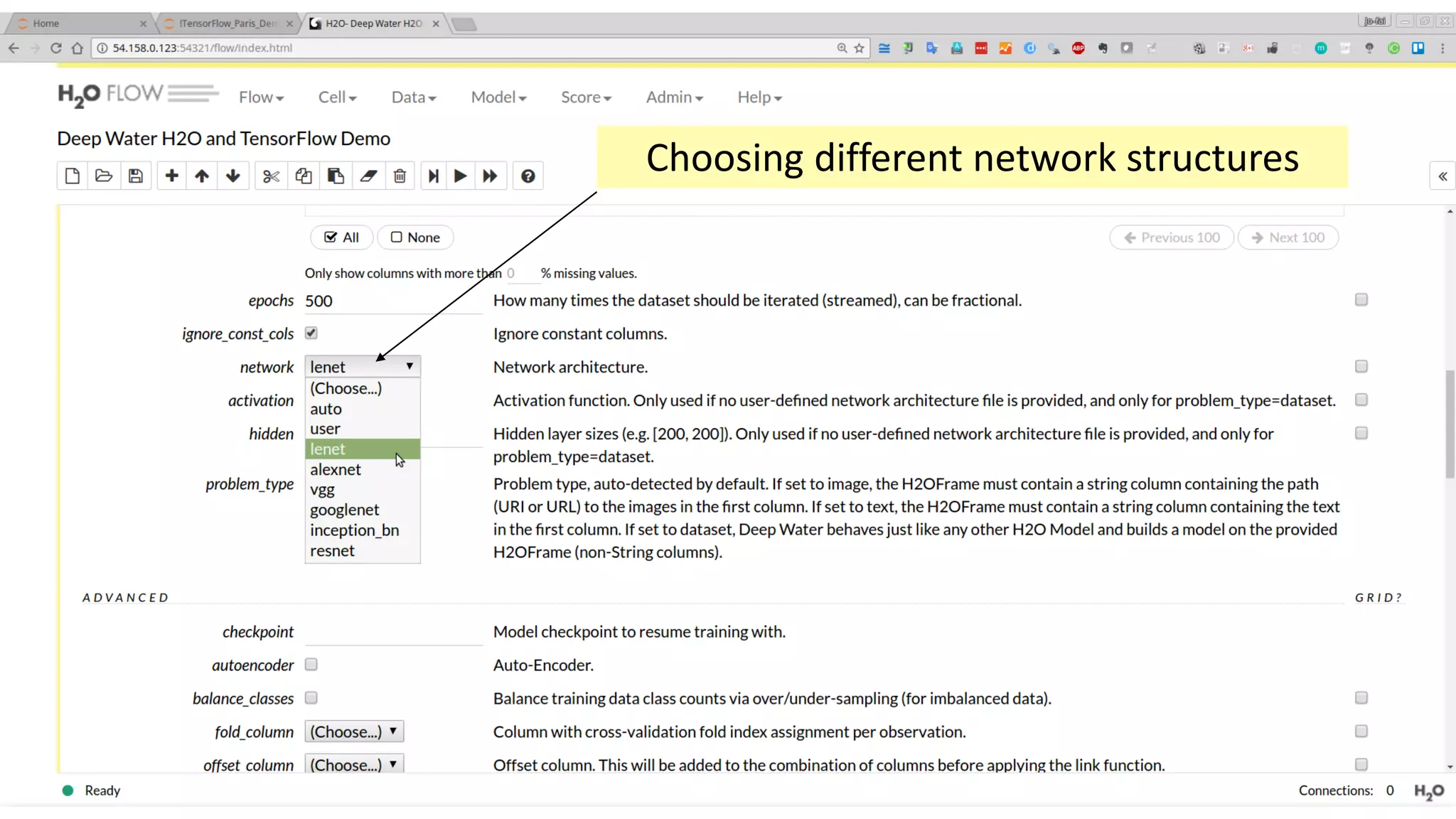Paste cell with the clipboard icon

(336, 176)
